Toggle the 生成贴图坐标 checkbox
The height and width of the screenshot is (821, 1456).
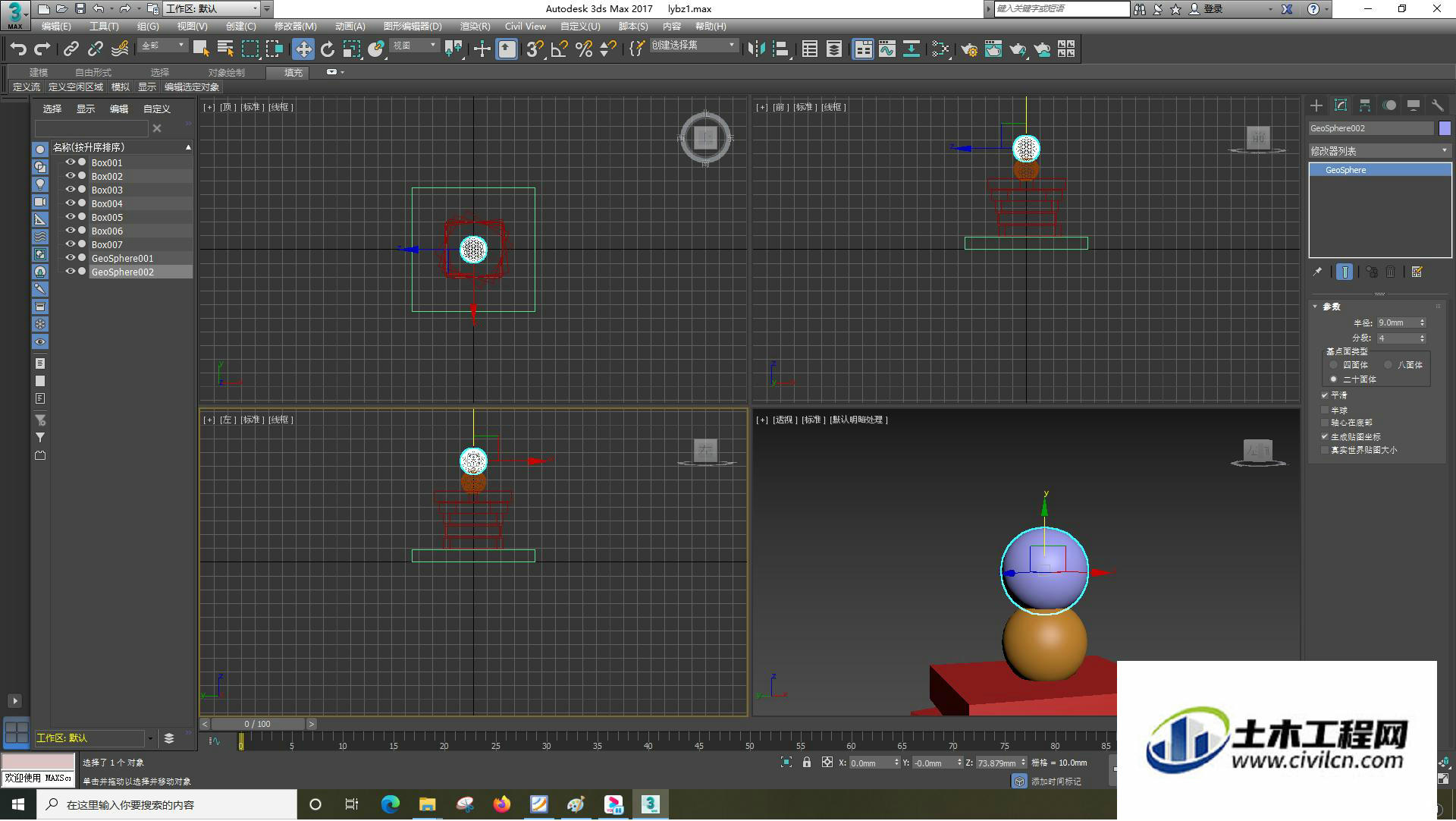coord(1325,437)
